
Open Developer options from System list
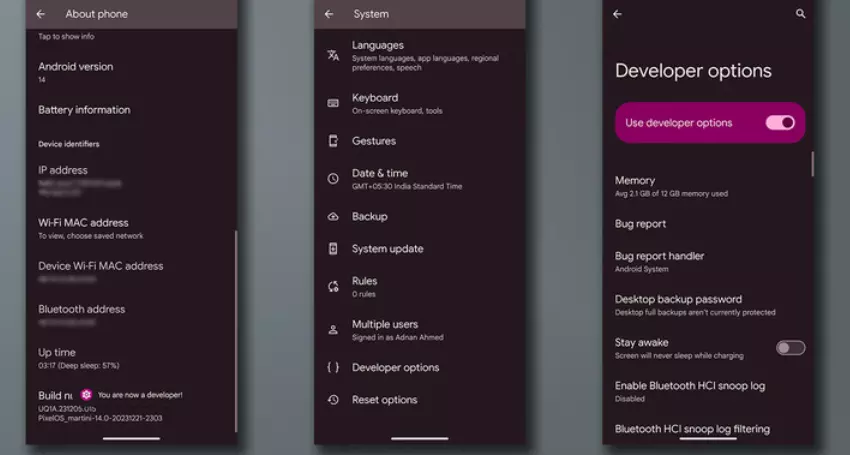click(x=420, y=368)
